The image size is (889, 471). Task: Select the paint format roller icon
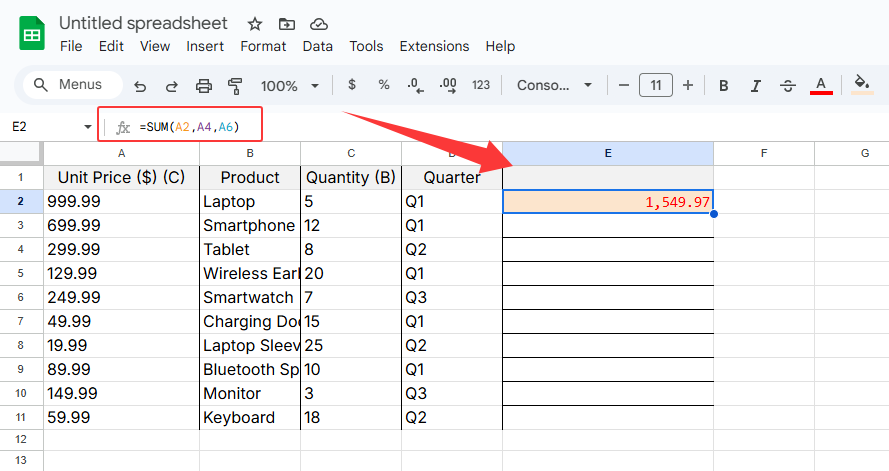tap(236, 86)
